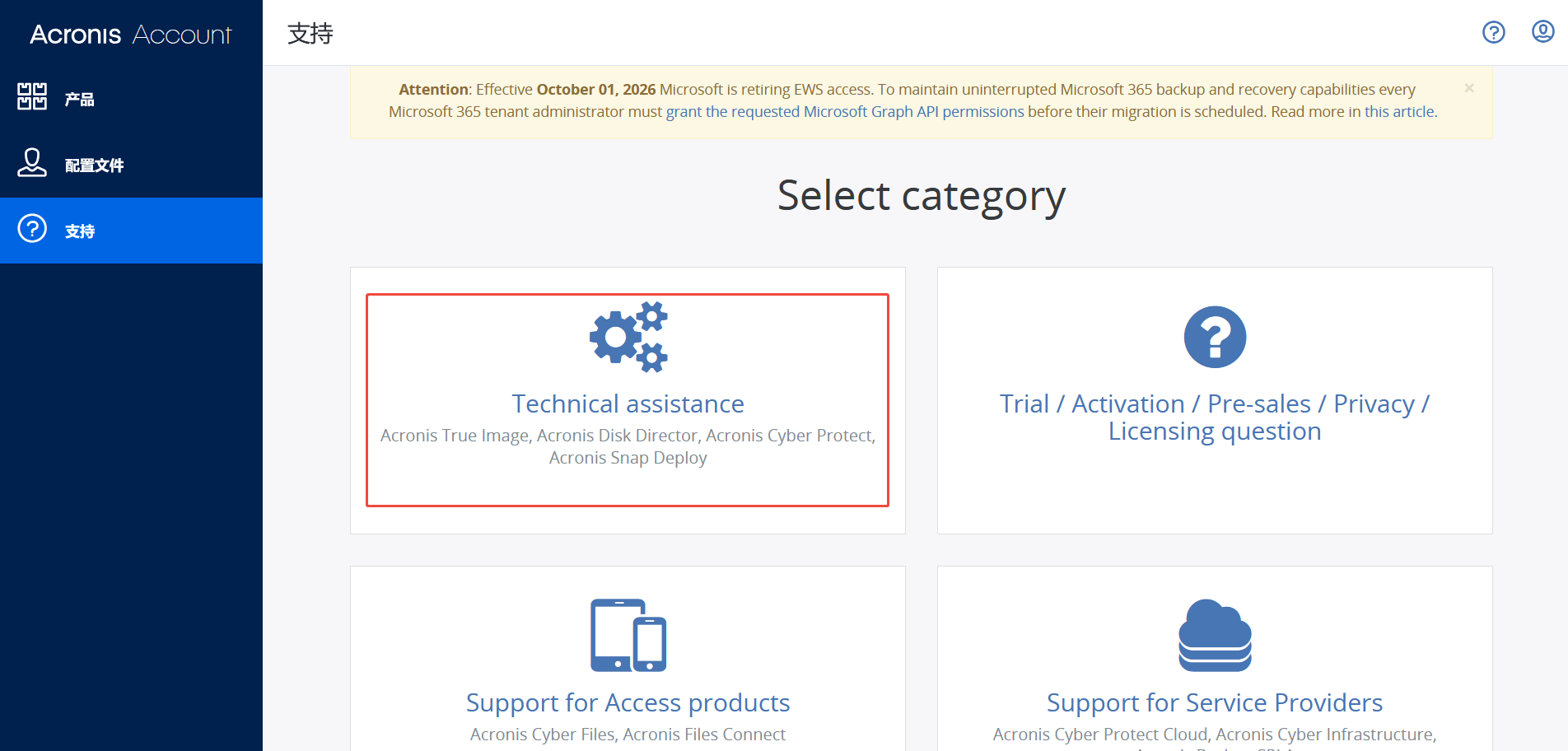Dismiss the EWS attention banner
The width and height of the screenshot is (1568, 751).
(x=1469, y=88)
